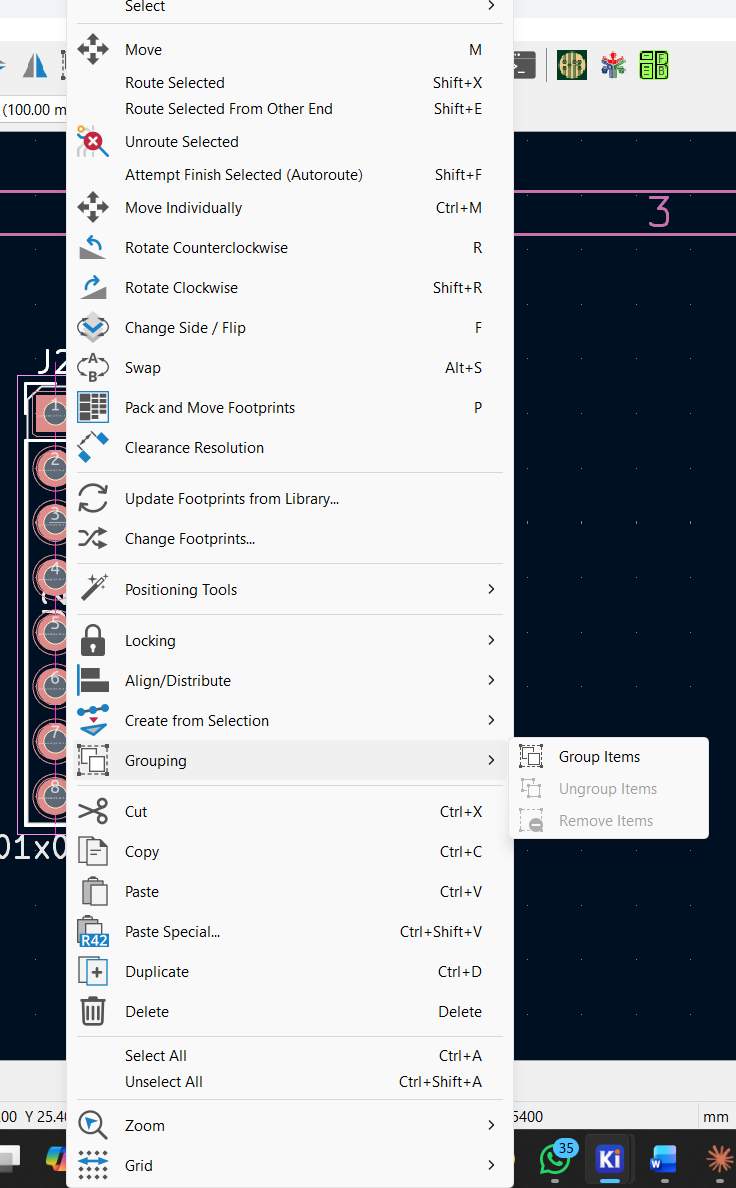The image size is (736, 1188).
Task: Choose Unselect All menu entry
Action: click(290, 1082)
